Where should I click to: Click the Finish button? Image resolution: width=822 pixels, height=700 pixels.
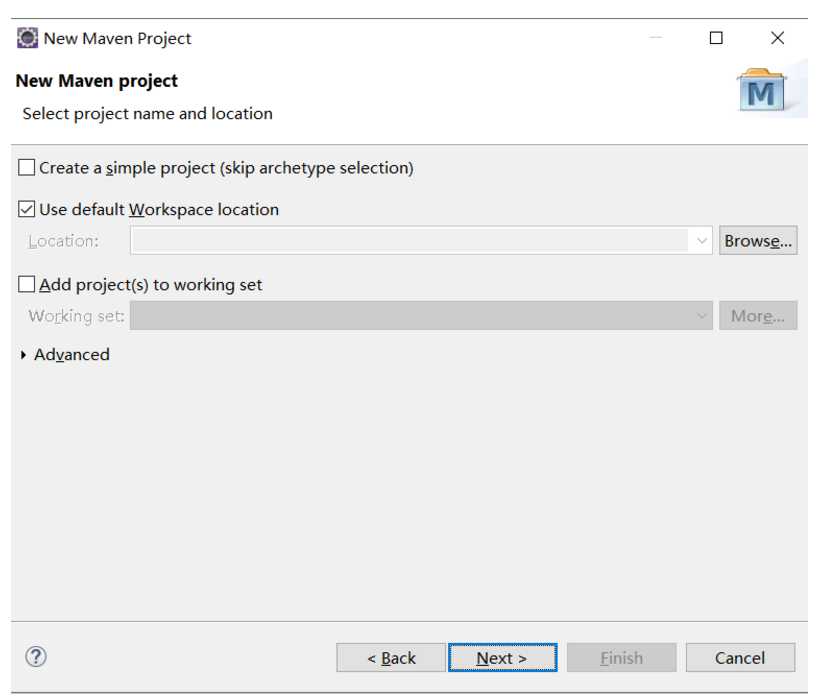pos(621,658)
